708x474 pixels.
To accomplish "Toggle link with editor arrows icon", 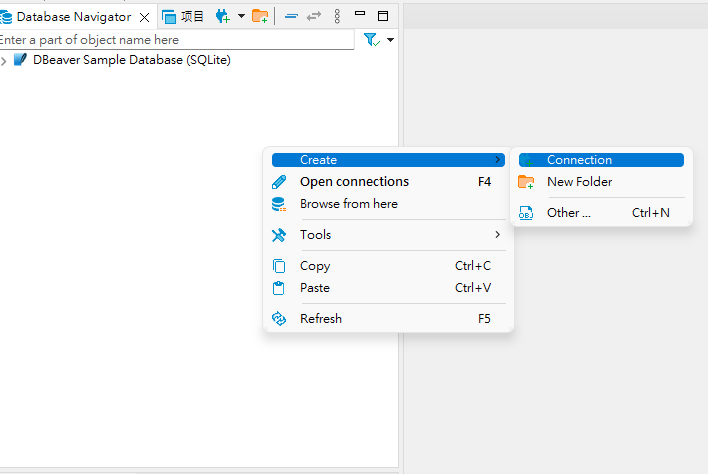I will [314, 17].
